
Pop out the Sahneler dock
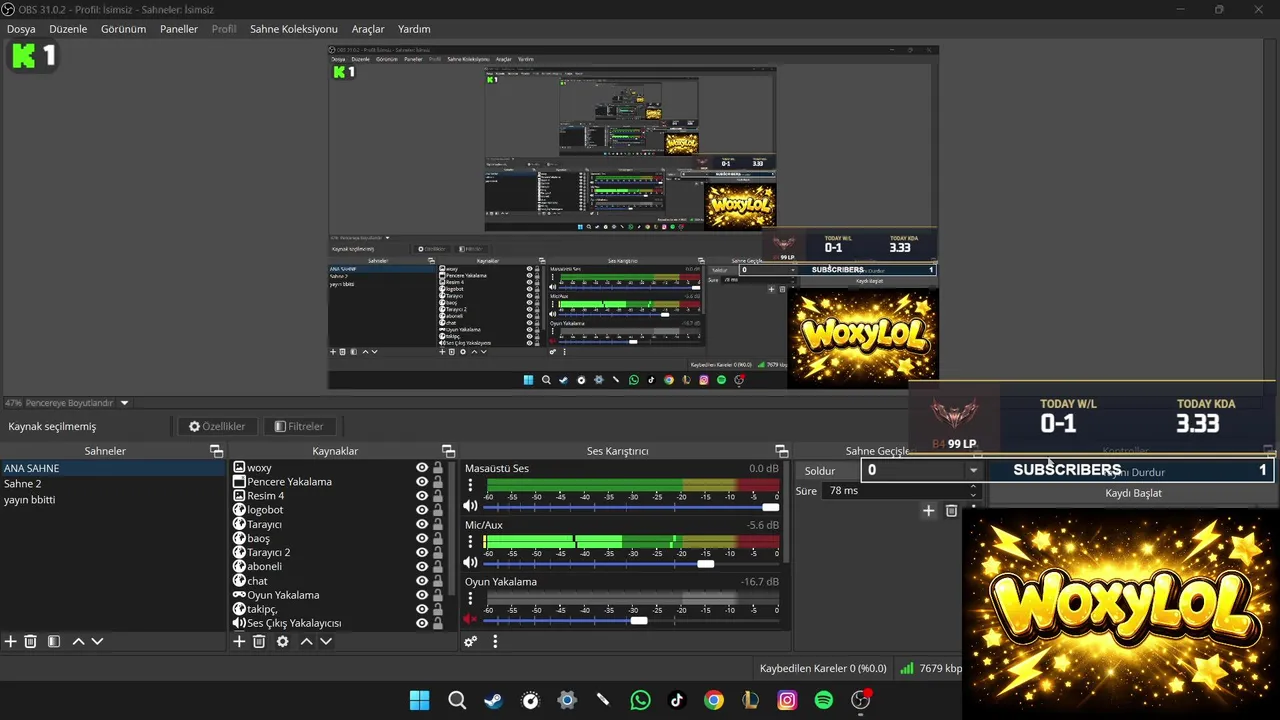216,451
